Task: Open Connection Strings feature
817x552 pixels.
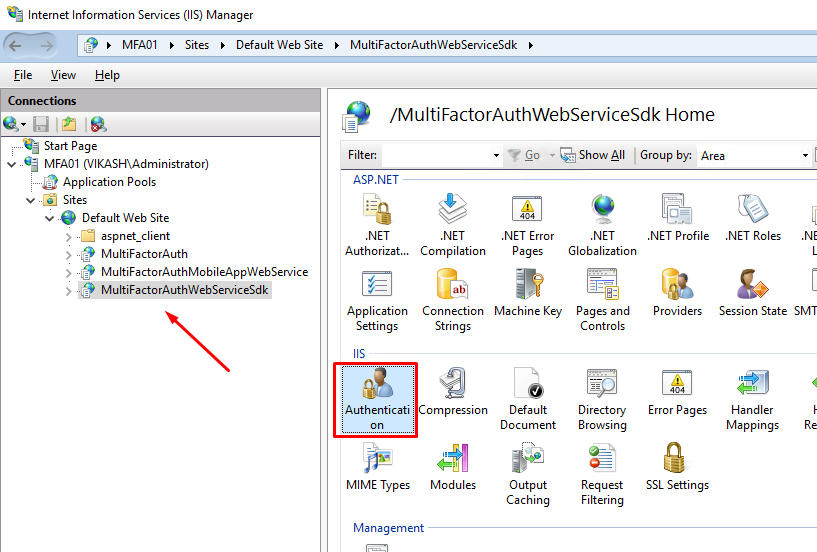Action: click(453, 301)
